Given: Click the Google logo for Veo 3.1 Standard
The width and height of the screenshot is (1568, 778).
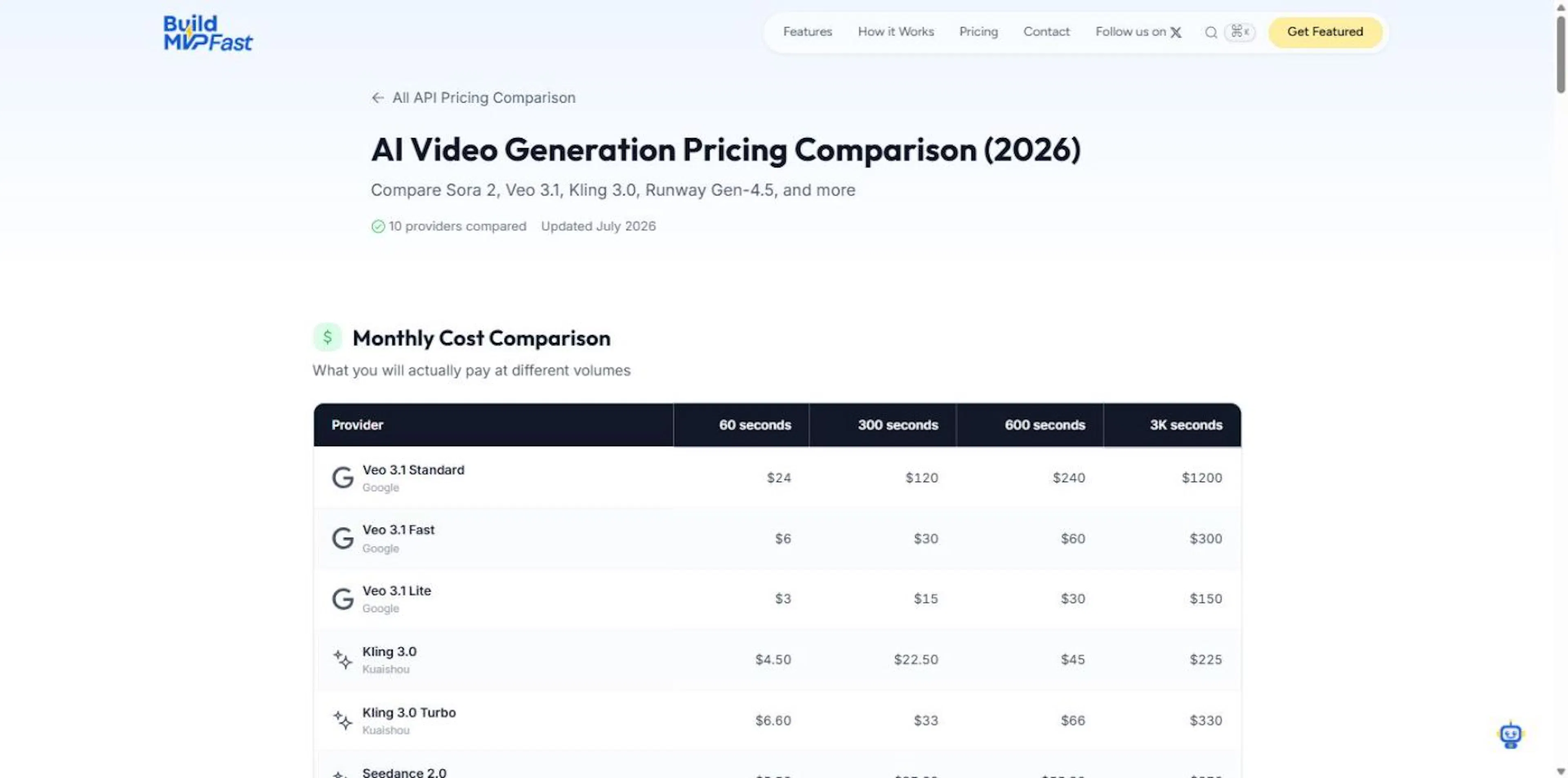Looking at the screenshot, I should [x=343, y=478].
